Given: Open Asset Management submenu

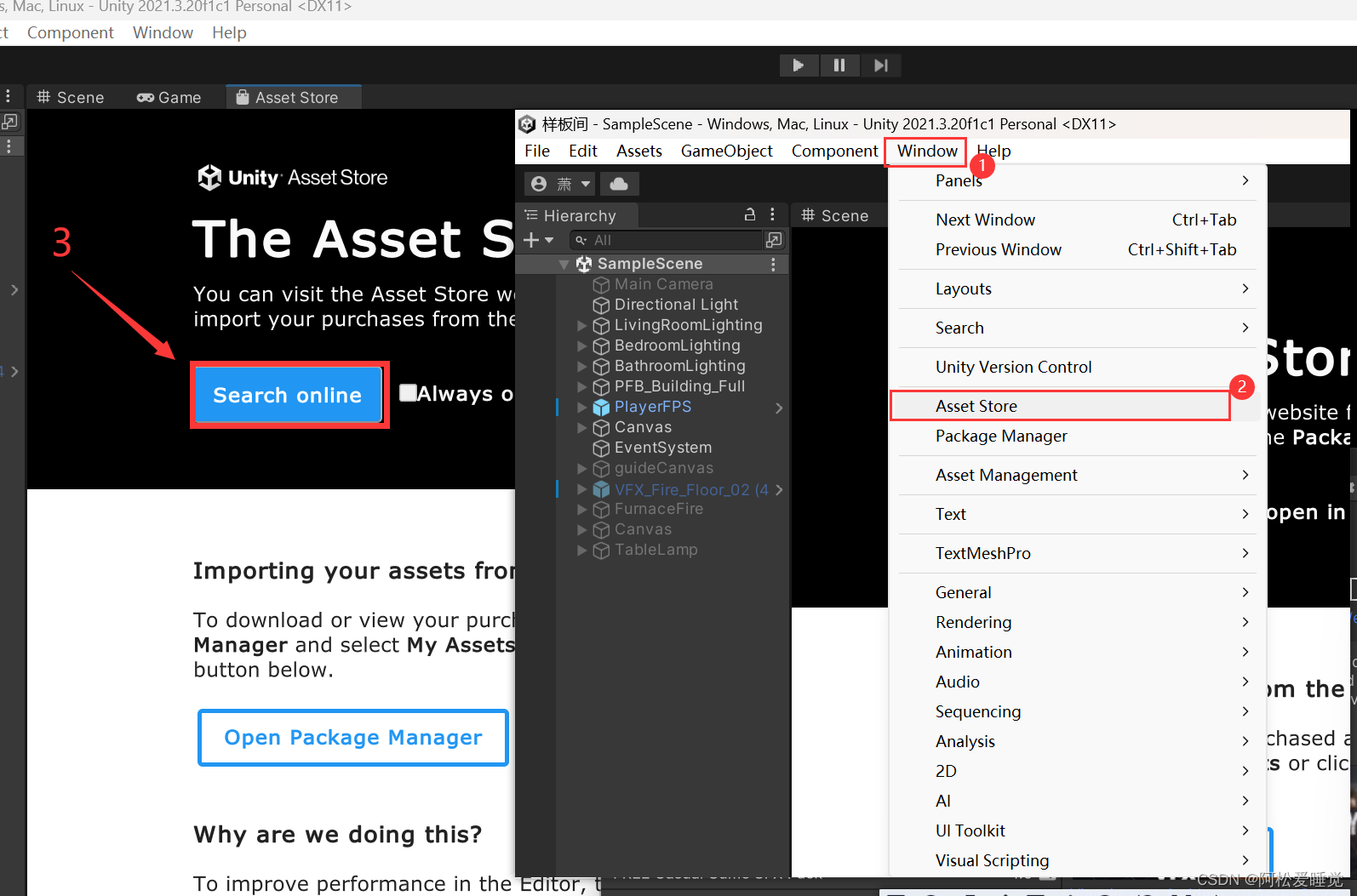Looking at the screenshot, I should [1079, 475].
